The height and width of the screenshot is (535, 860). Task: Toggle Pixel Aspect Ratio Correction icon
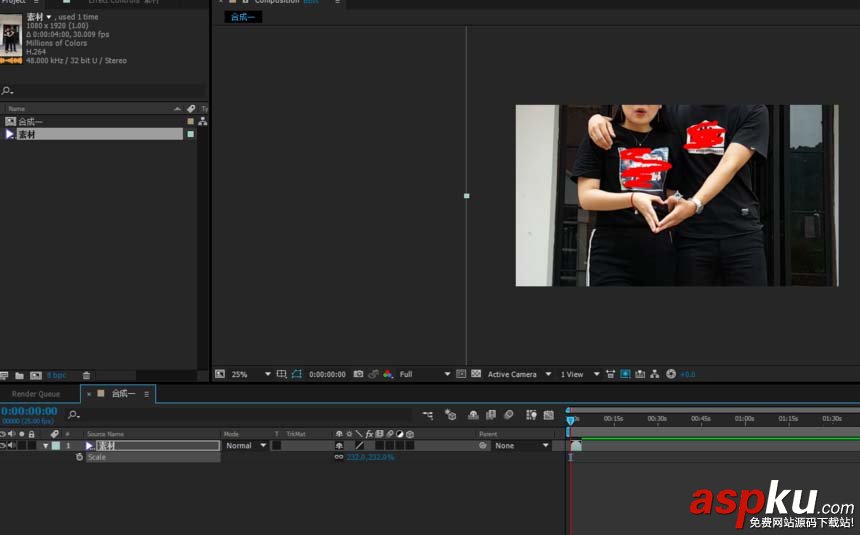tap(610, 374)
